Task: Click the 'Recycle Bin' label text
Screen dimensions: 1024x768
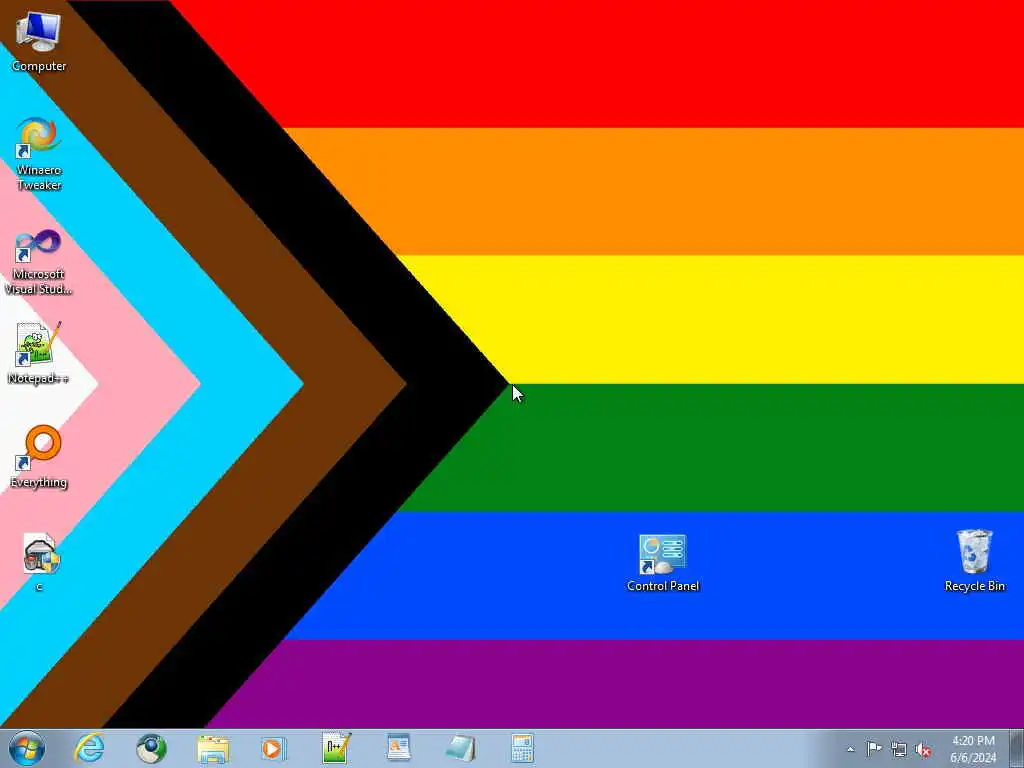Action: pyautogui.click(x=974, y=586)
